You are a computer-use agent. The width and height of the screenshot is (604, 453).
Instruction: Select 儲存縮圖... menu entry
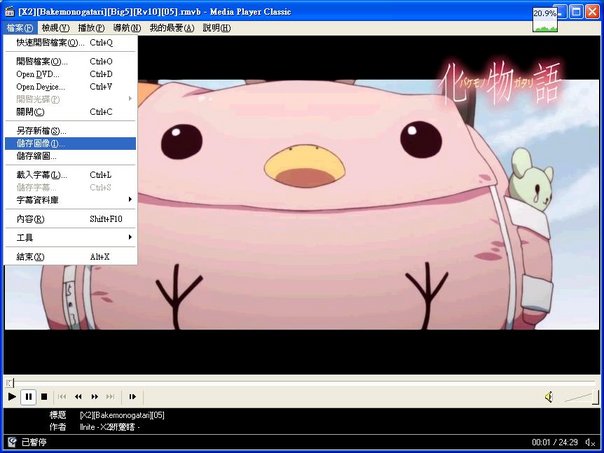[70, 156]
